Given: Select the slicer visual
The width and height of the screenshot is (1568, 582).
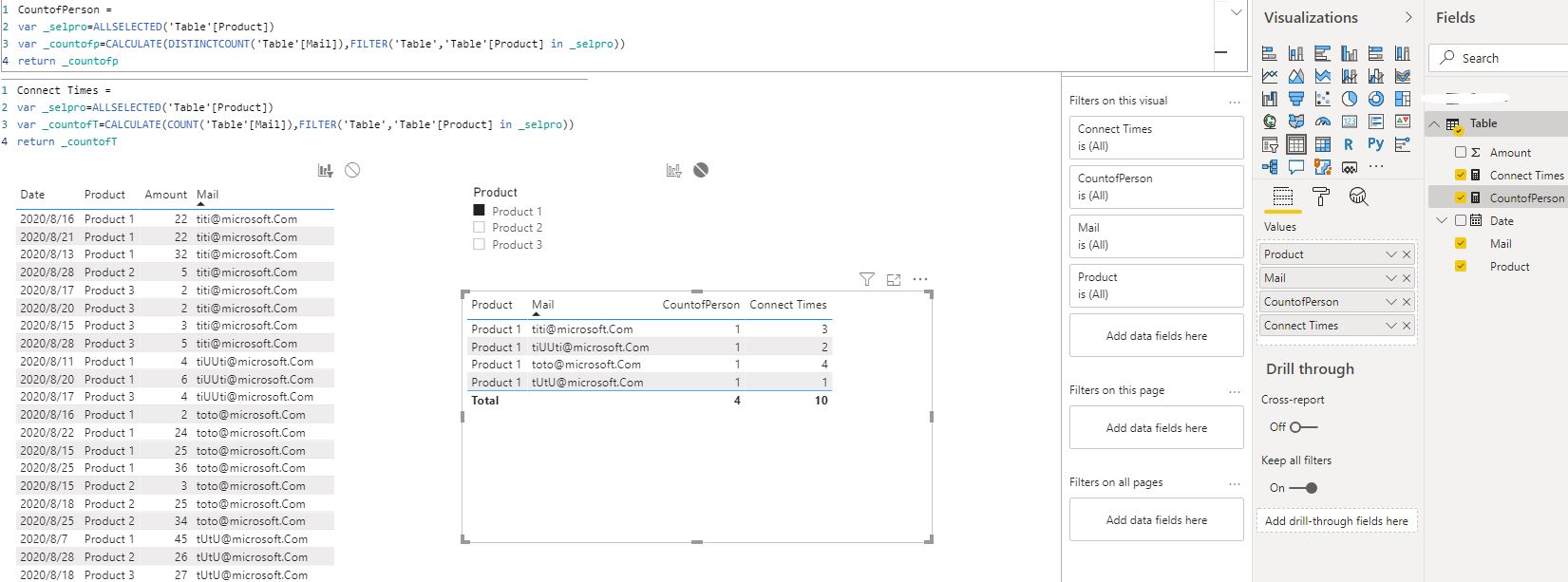Looking at the screenshot, I should tap(1269, 144).
